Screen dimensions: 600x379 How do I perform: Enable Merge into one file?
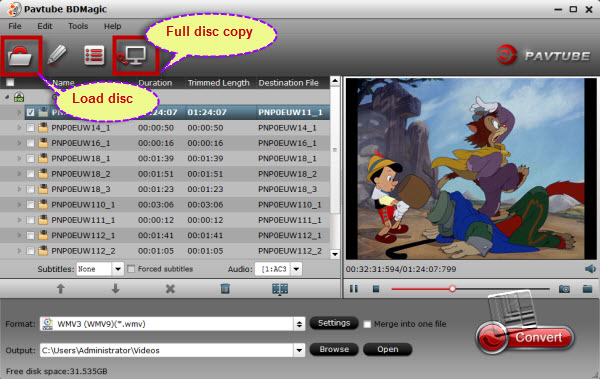(x=367, y=324)
